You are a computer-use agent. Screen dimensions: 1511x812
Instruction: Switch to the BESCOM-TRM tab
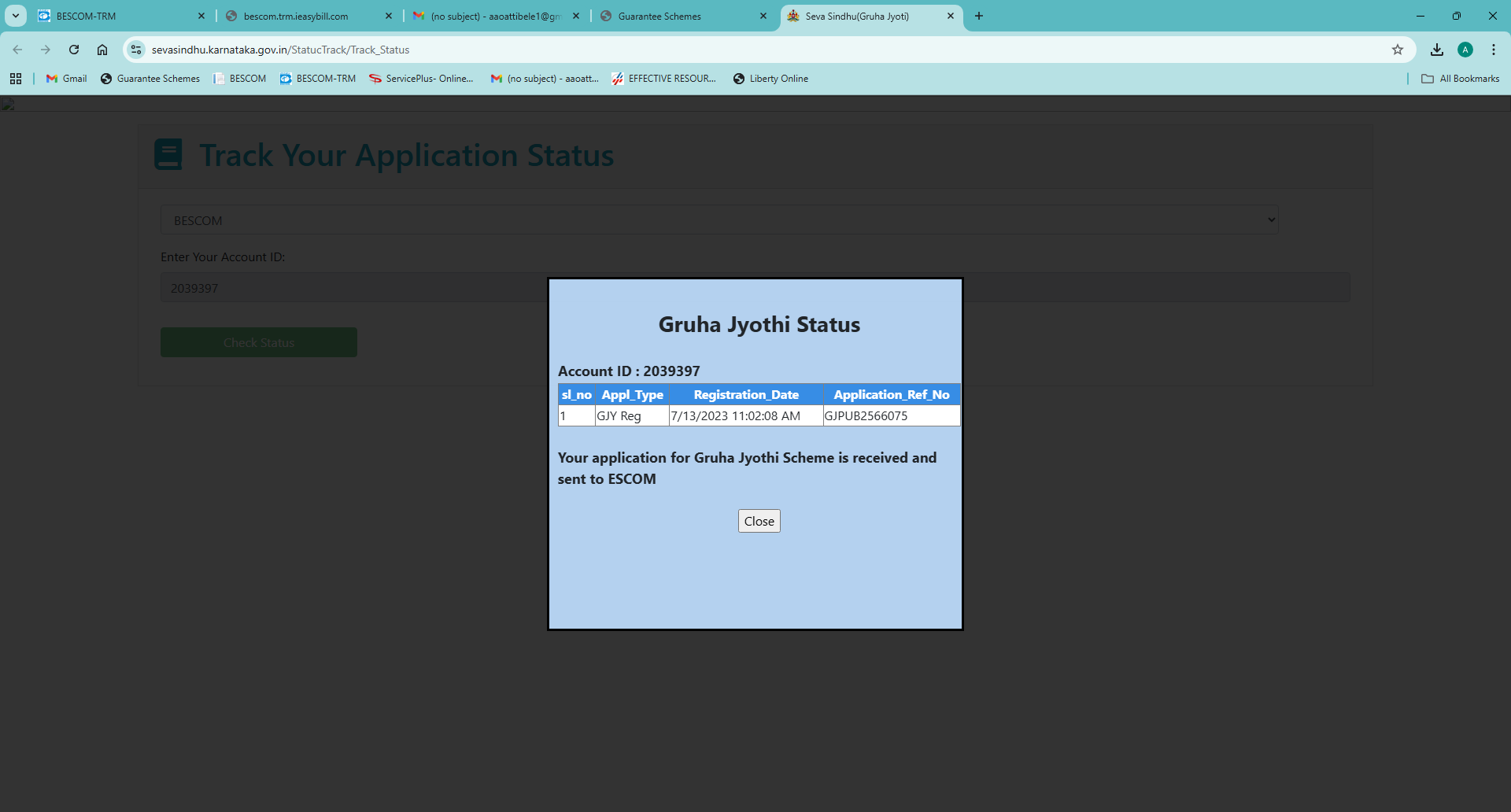coord(118,16)
